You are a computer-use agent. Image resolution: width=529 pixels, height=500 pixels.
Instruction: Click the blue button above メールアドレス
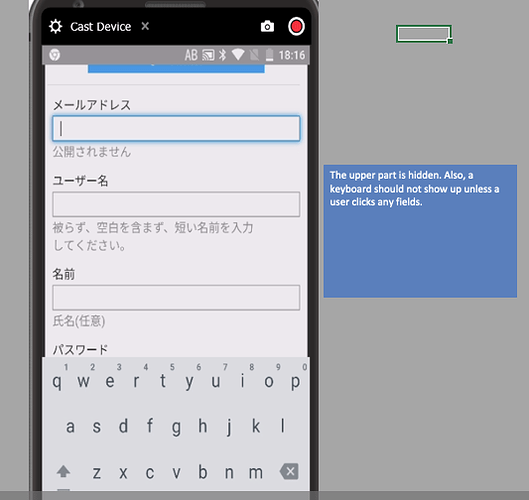tap(176, 68)
